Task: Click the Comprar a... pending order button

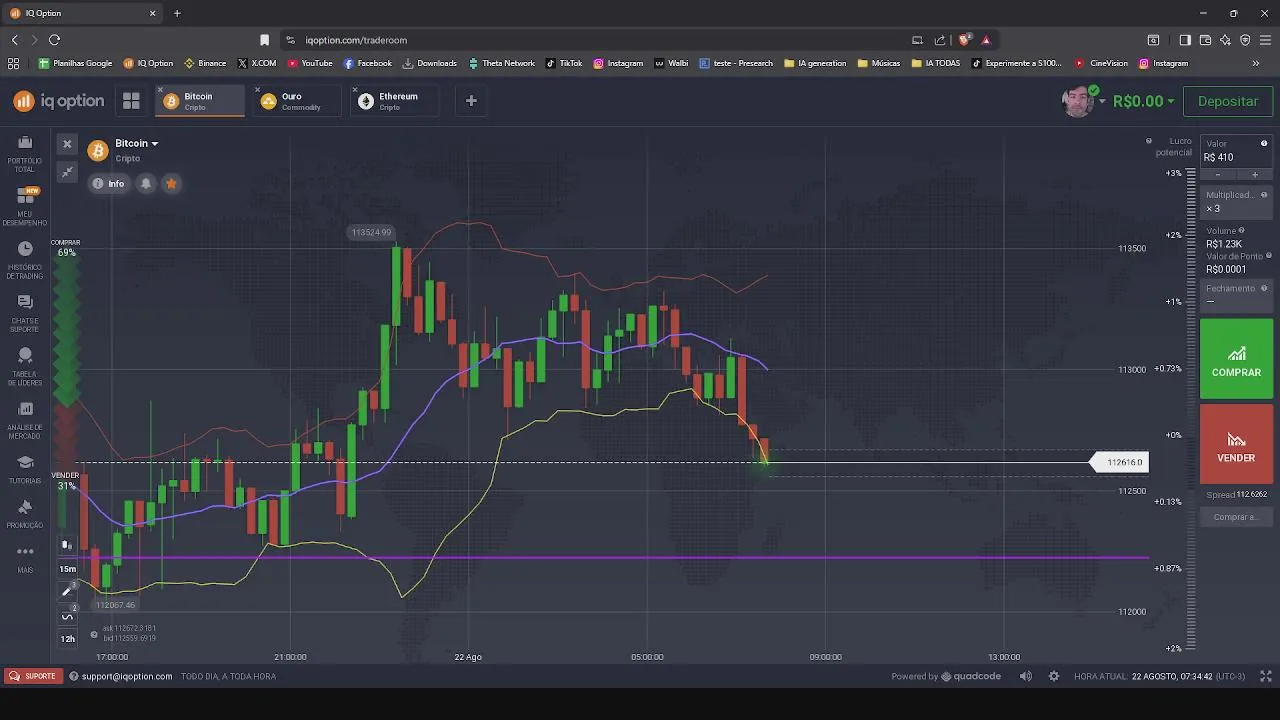Action: coord(1236,517)
